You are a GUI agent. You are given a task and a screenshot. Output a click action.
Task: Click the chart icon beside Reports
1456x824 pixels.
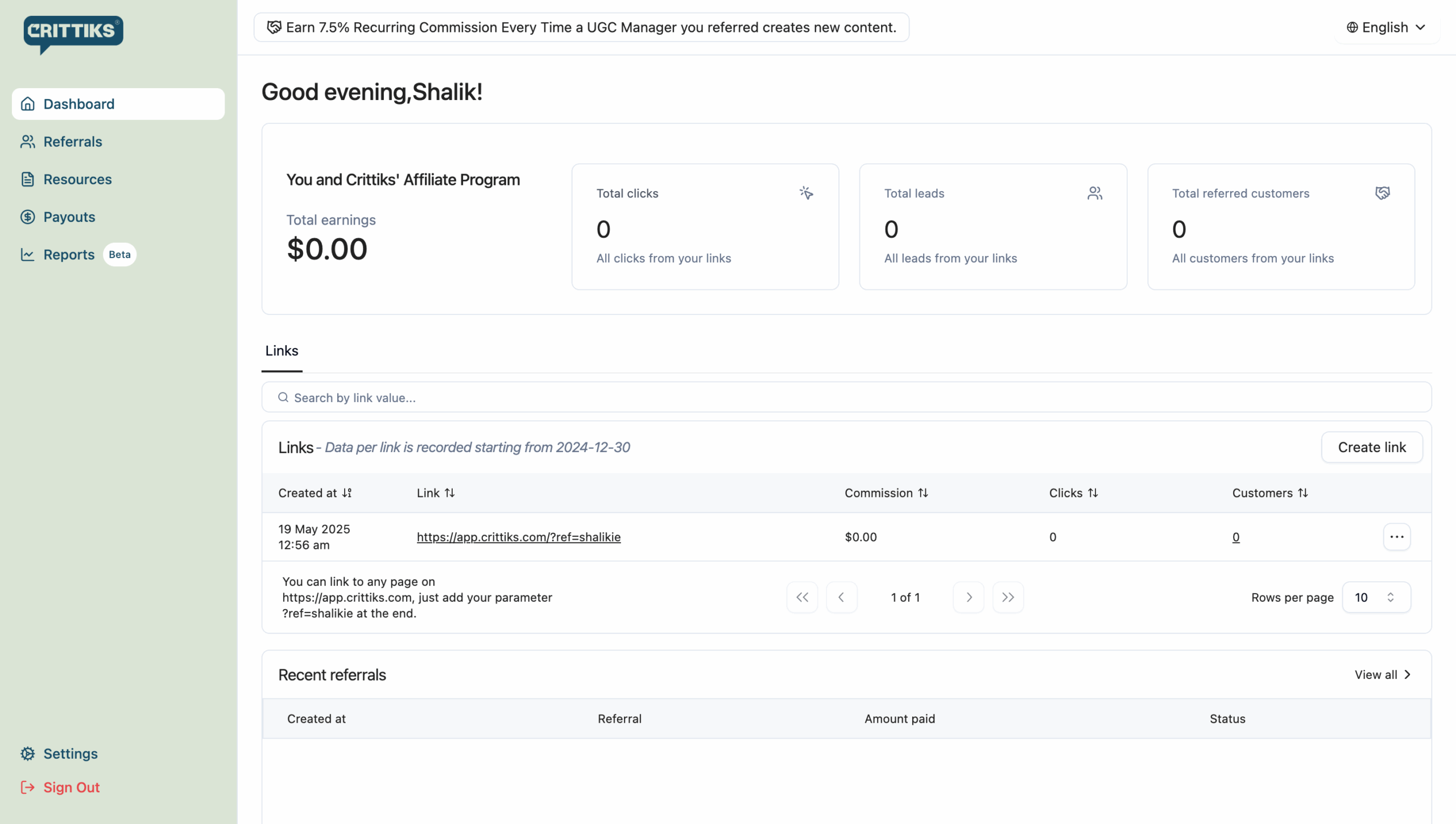[28, 254]
